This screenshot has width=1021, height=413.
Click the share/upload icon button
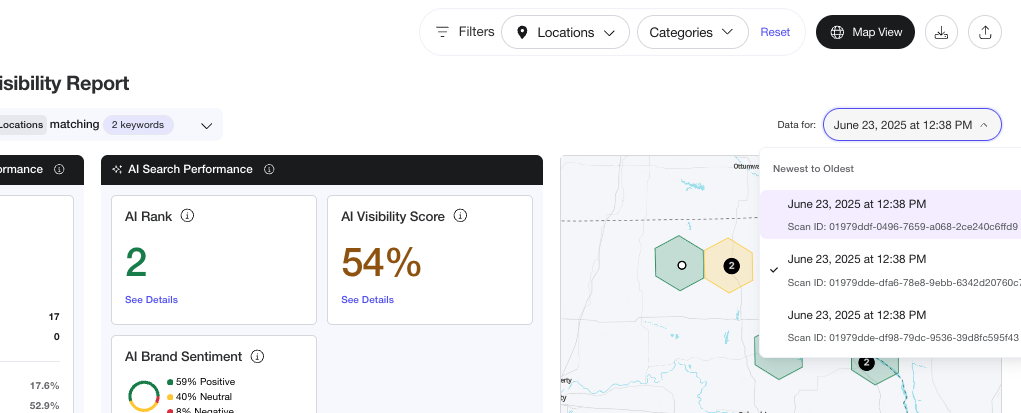(985, 32)
